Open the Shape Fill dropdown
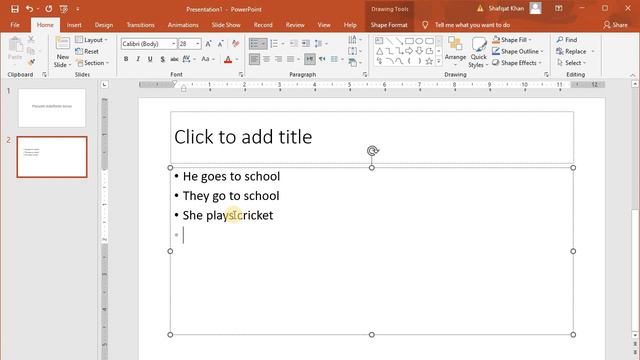Image resolution: width=640 pixels, height=360 pixels. point(512,40)
